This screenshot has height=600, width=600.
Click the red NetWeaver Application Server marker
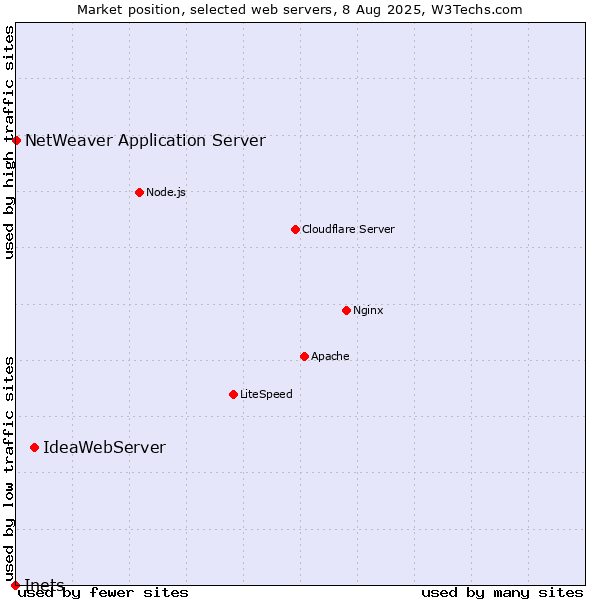[x=16, y=141]
